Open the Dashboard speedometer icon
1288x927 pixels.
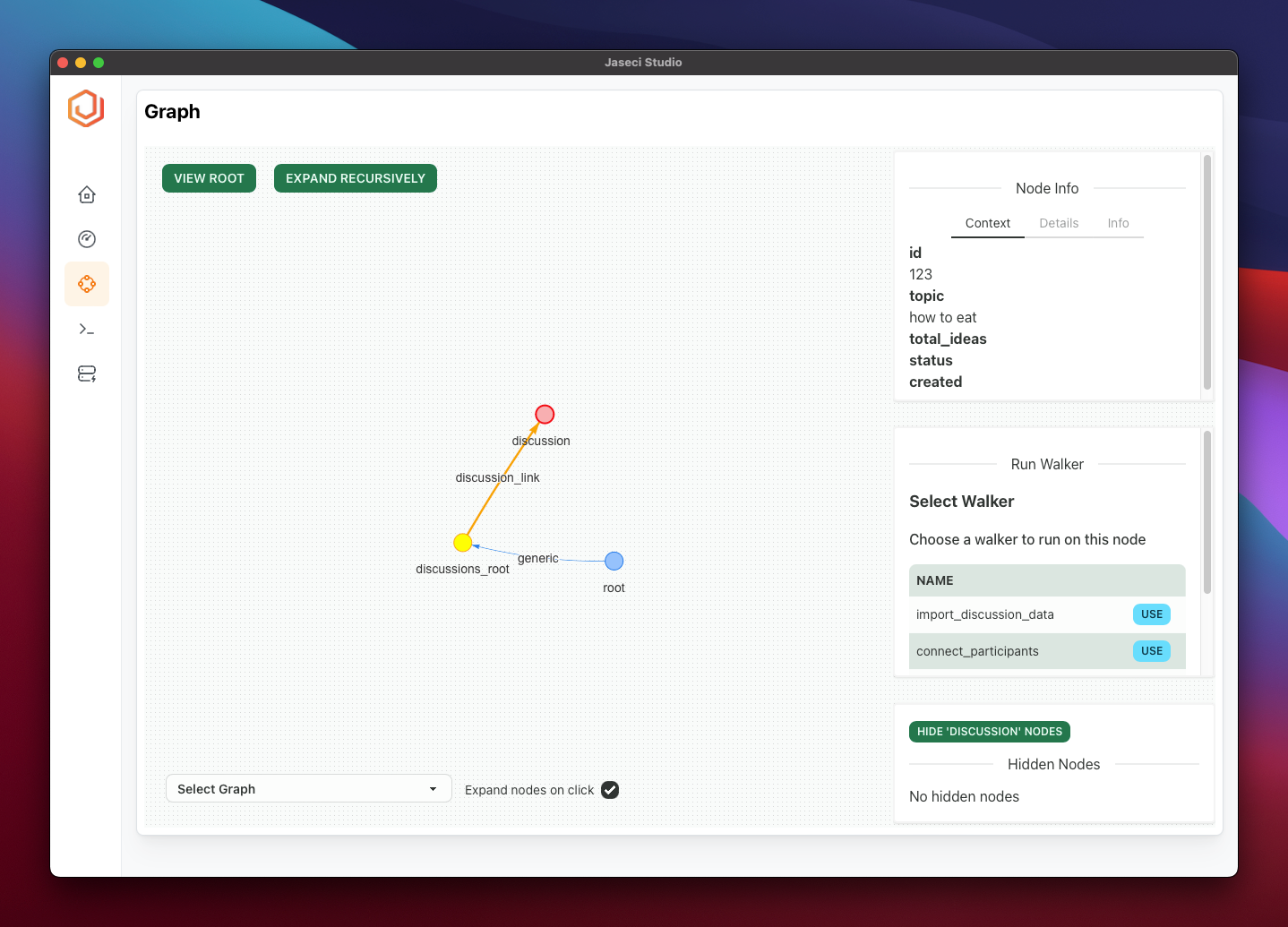coord(86,239)
